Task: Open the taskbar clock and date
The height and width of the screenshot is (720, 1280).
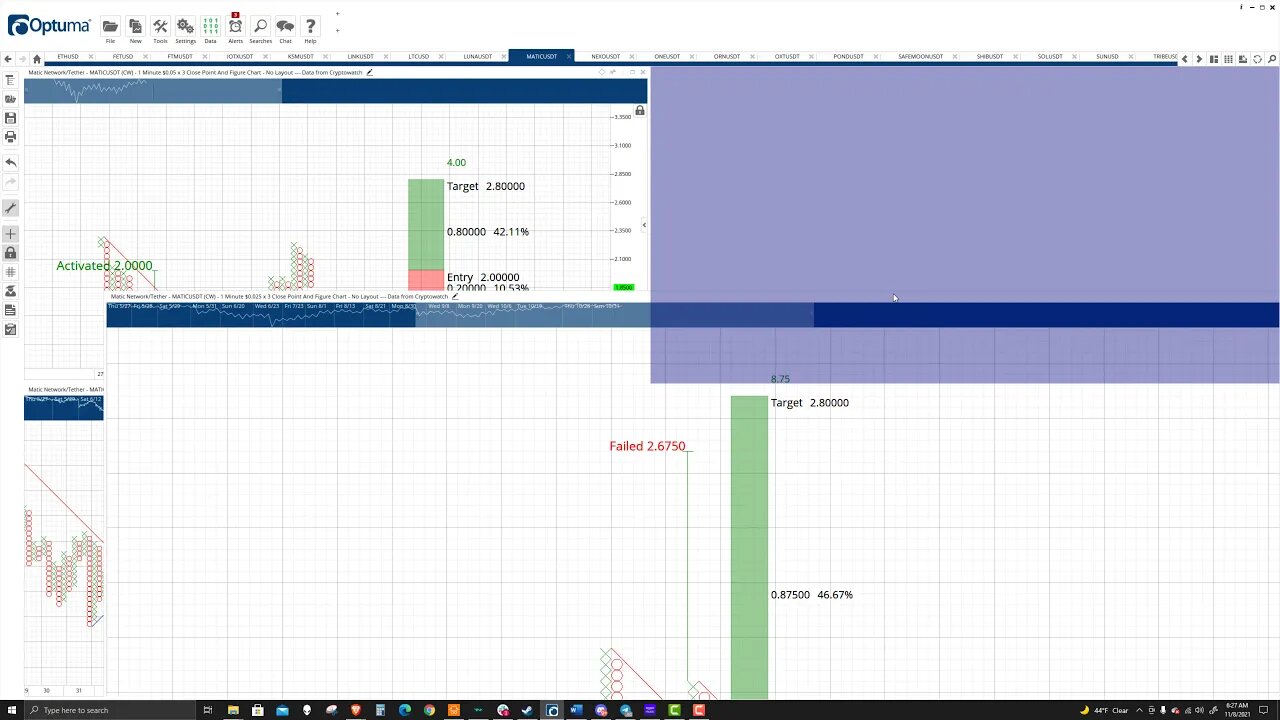Action: 1237,710
